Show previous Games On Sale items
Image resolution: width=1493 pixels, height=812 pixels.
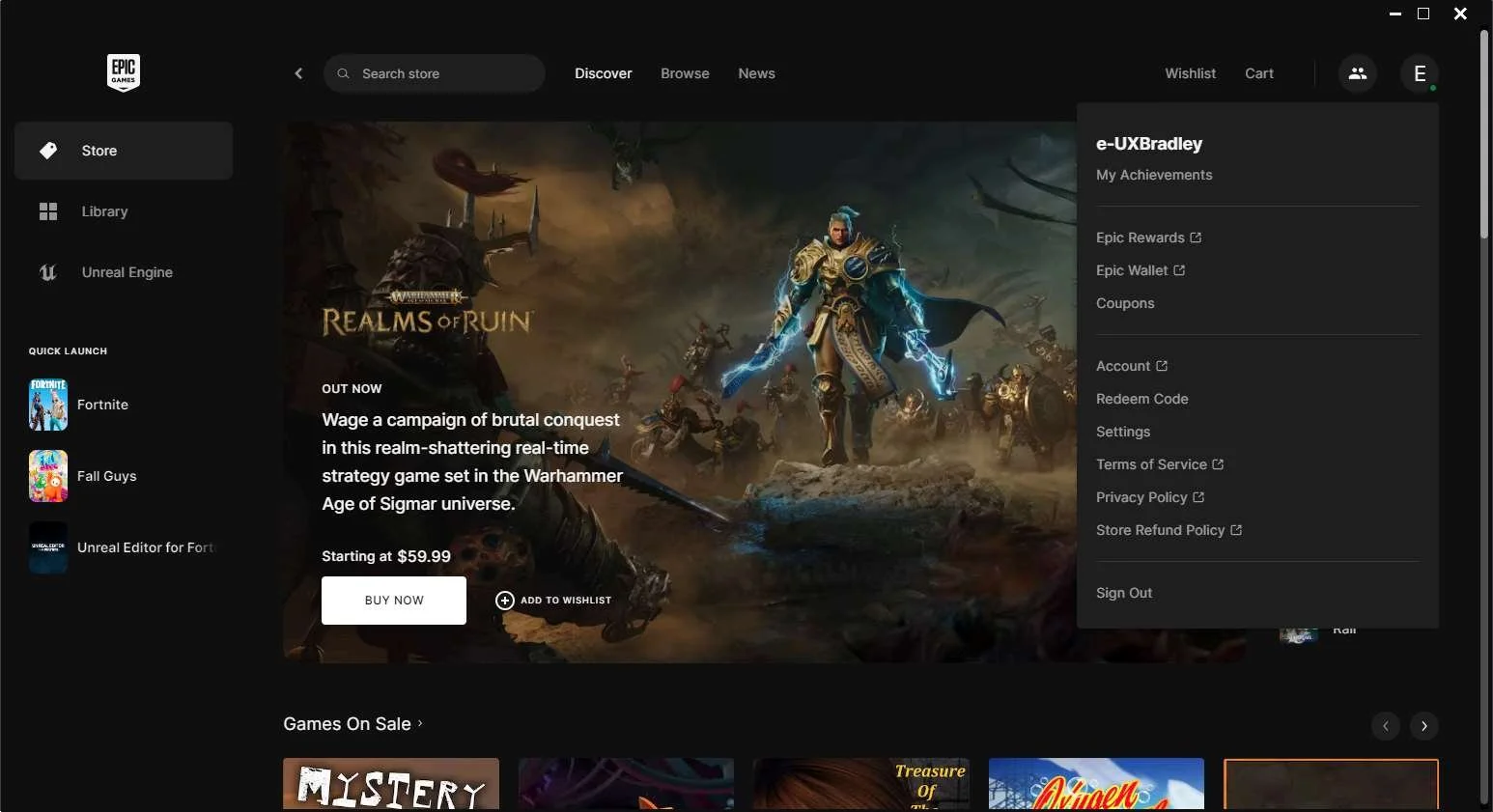pos(1386,726)
